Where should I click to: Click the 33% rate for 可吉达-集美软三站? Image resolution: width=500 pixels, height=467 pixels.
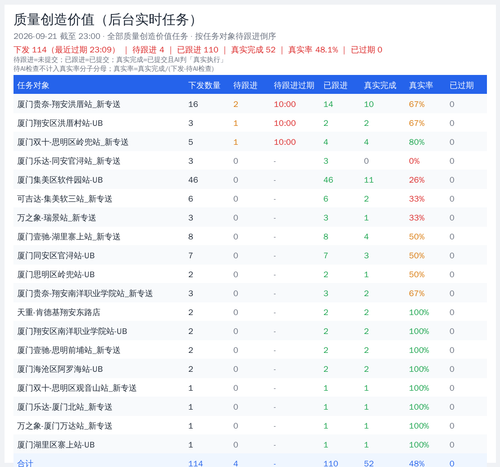[x=417, y=199]
